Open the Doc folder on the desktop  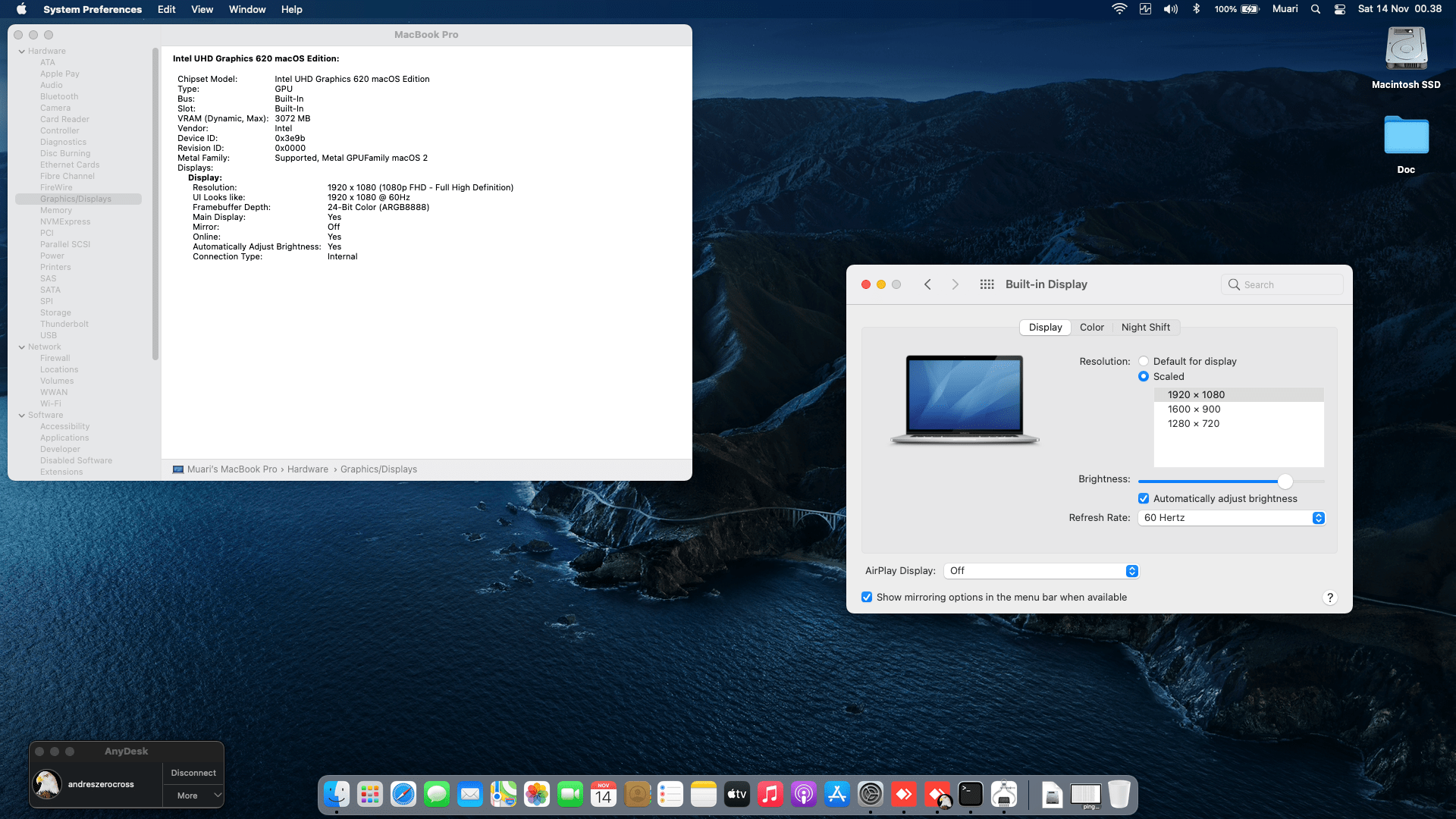1406,136
